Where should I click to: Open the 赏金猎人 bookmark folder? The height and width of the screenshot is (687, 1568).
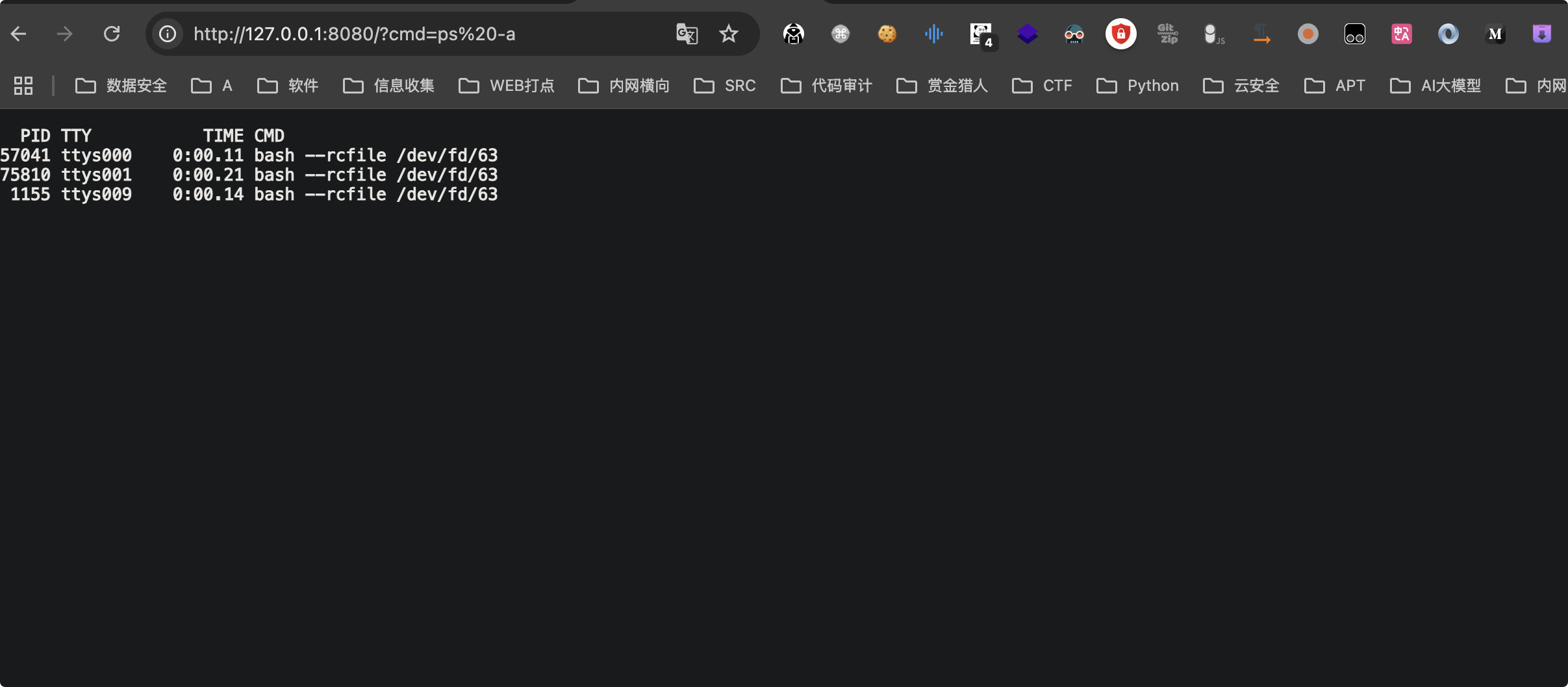(x=942, y=86)
